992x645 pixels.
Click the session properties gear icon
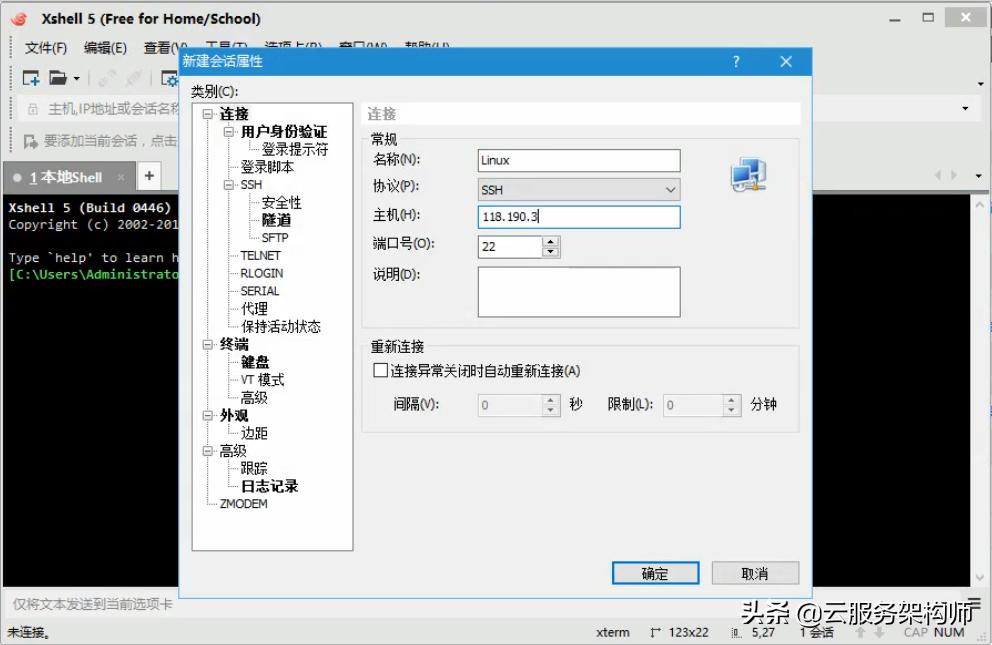point(168,79)
